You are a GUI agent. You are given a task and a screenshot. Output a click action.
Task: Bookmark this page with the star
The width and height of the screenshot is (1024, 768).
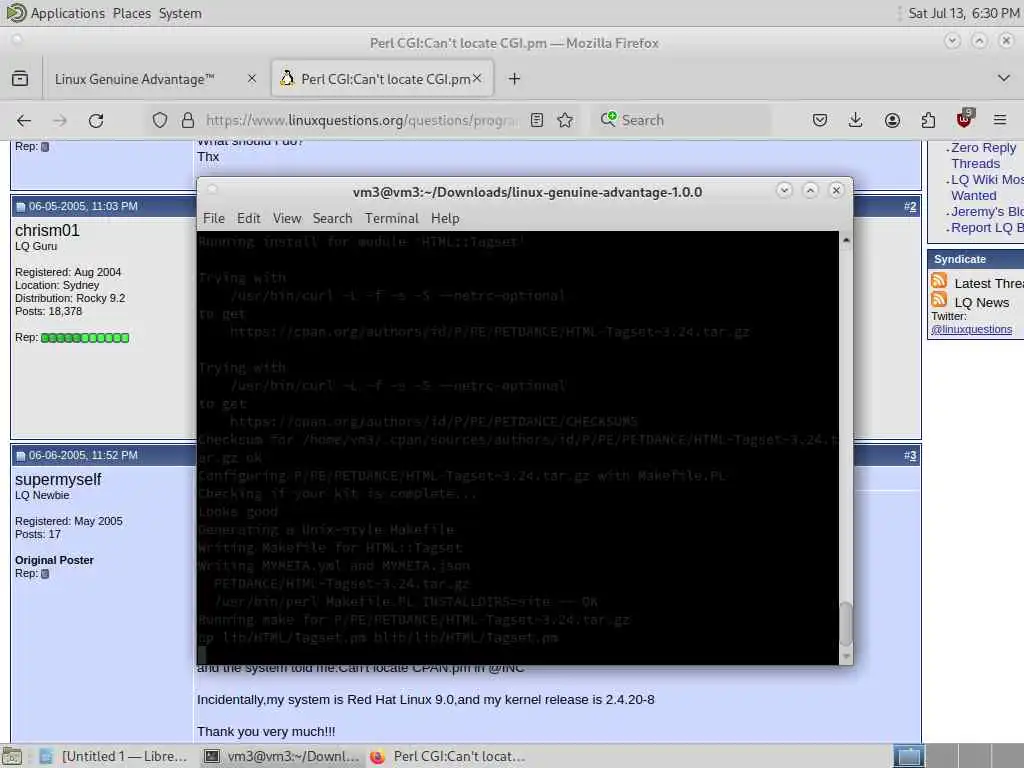(x=566, y=120)
